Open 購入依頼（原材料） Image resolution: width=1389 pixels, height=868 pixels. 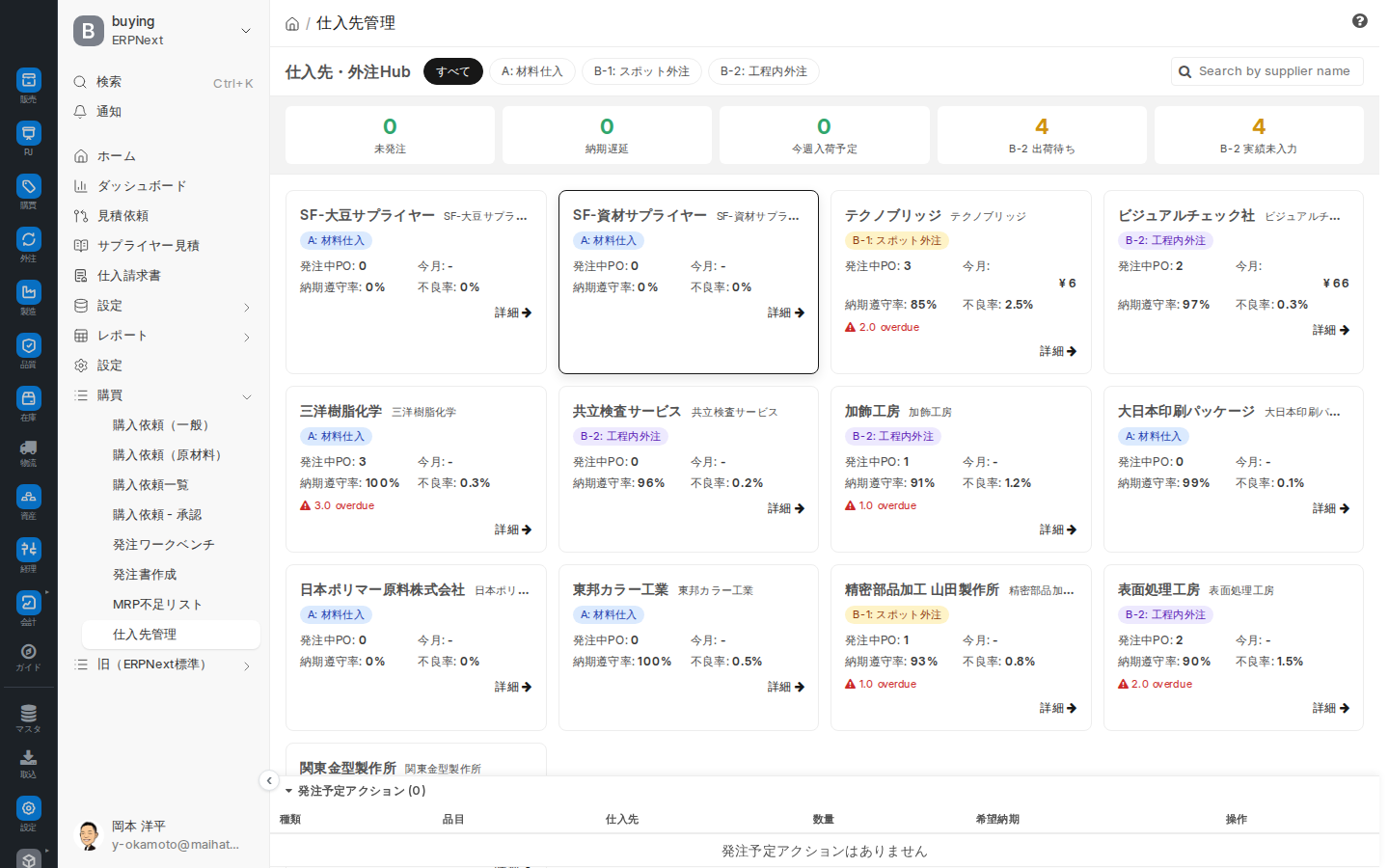click(x=172, y=455)
